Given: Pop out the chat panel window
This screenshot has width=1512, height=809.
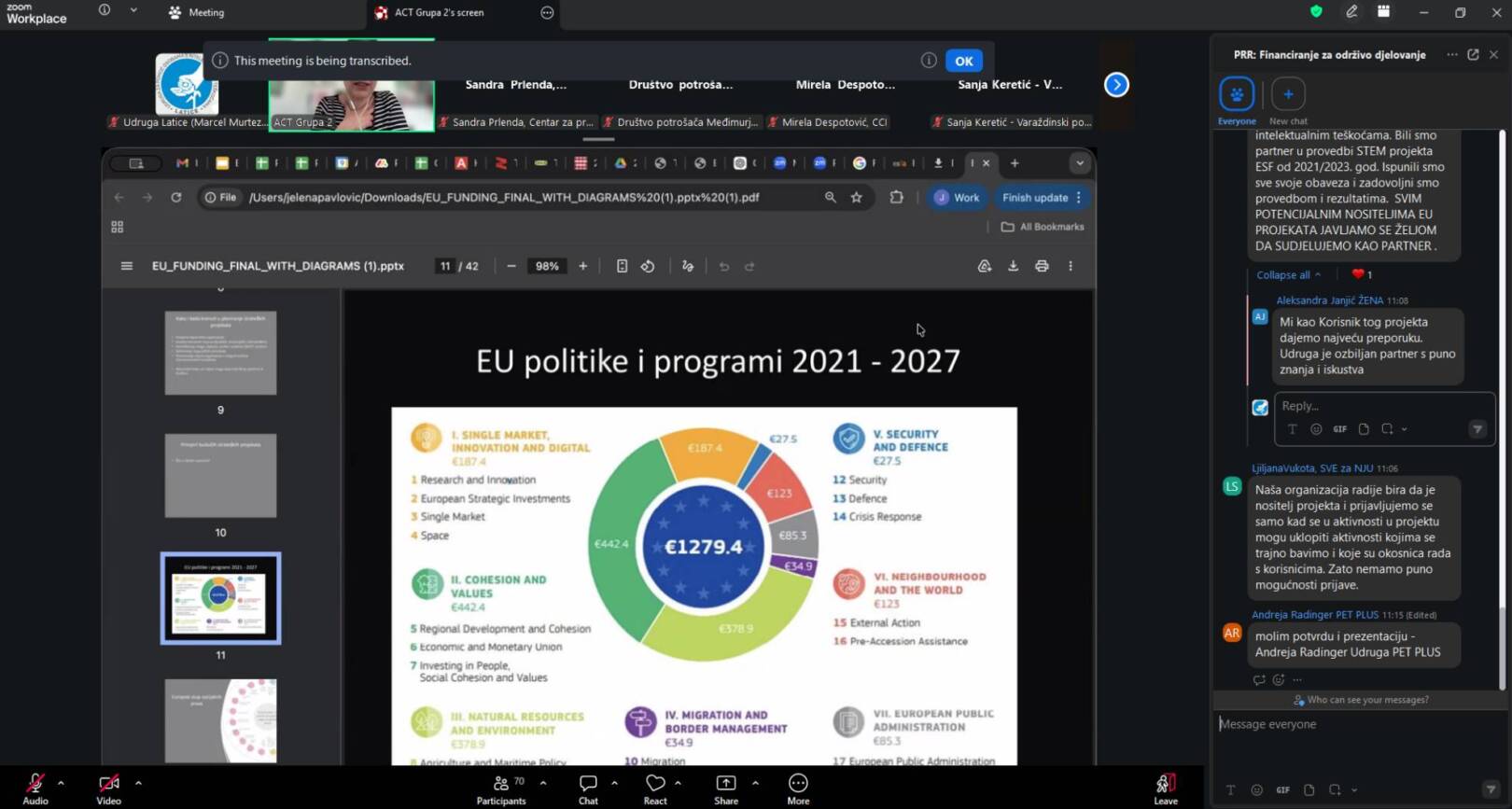Looking at the screenshot, I should (1473, 55).
